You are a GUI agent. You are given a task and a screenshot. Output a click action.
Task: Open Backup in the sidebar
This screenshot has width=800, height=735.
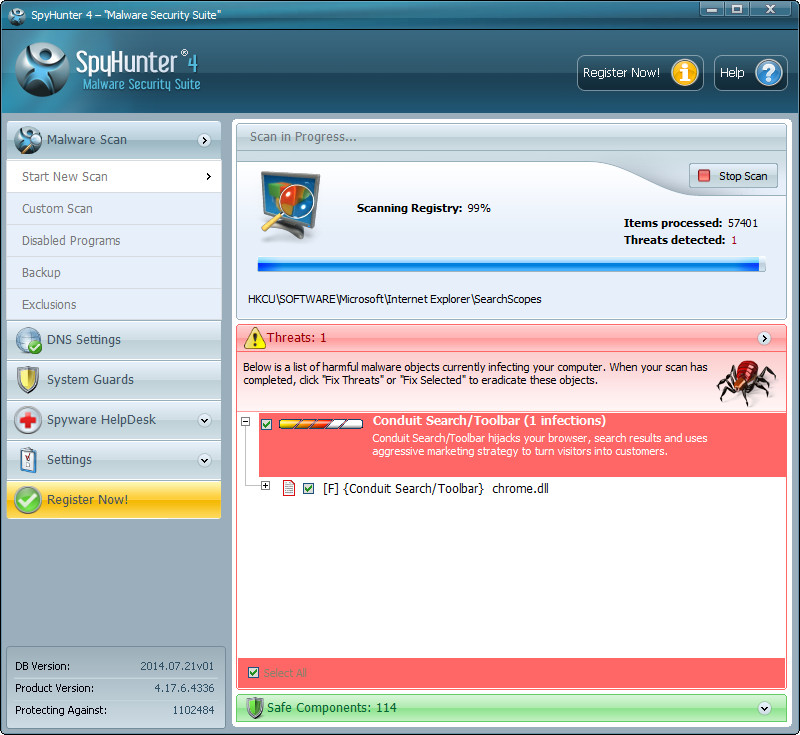(x=114, y=273)
